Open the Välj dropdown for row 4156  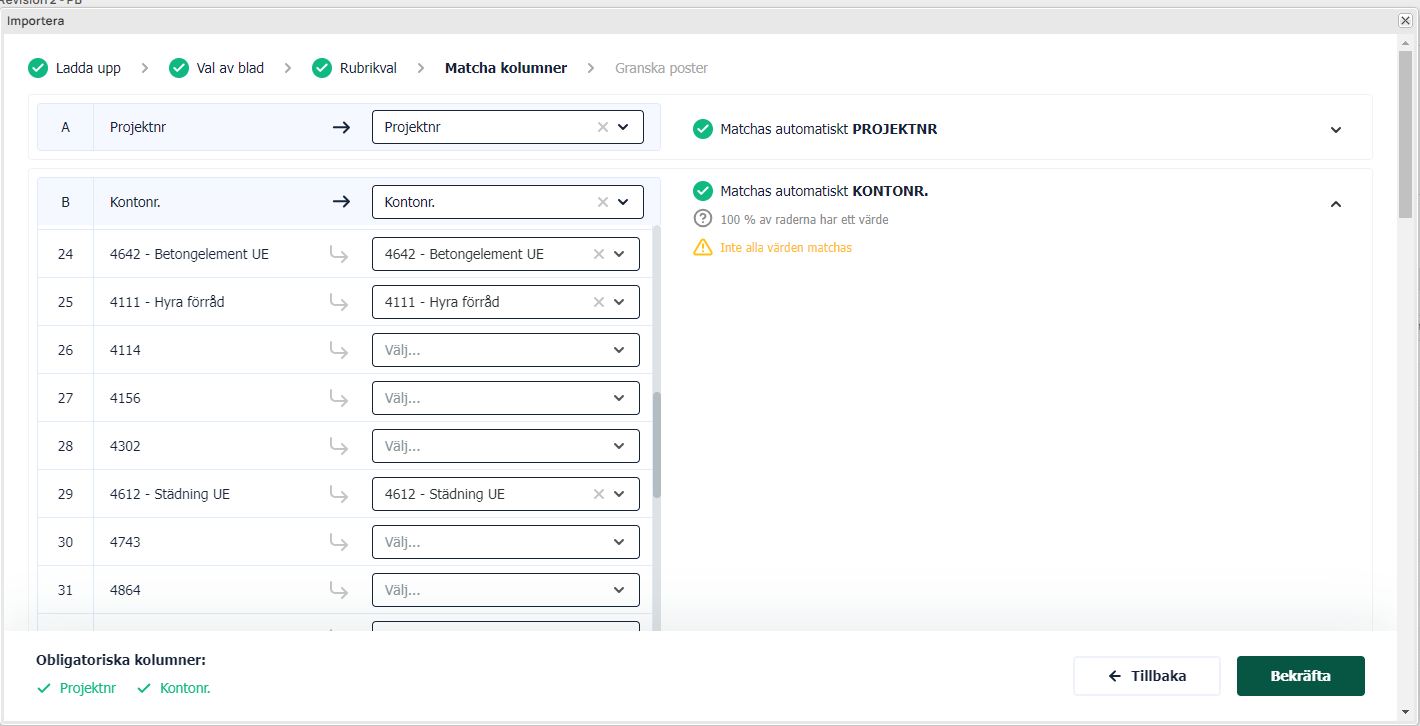pos(505,398)
